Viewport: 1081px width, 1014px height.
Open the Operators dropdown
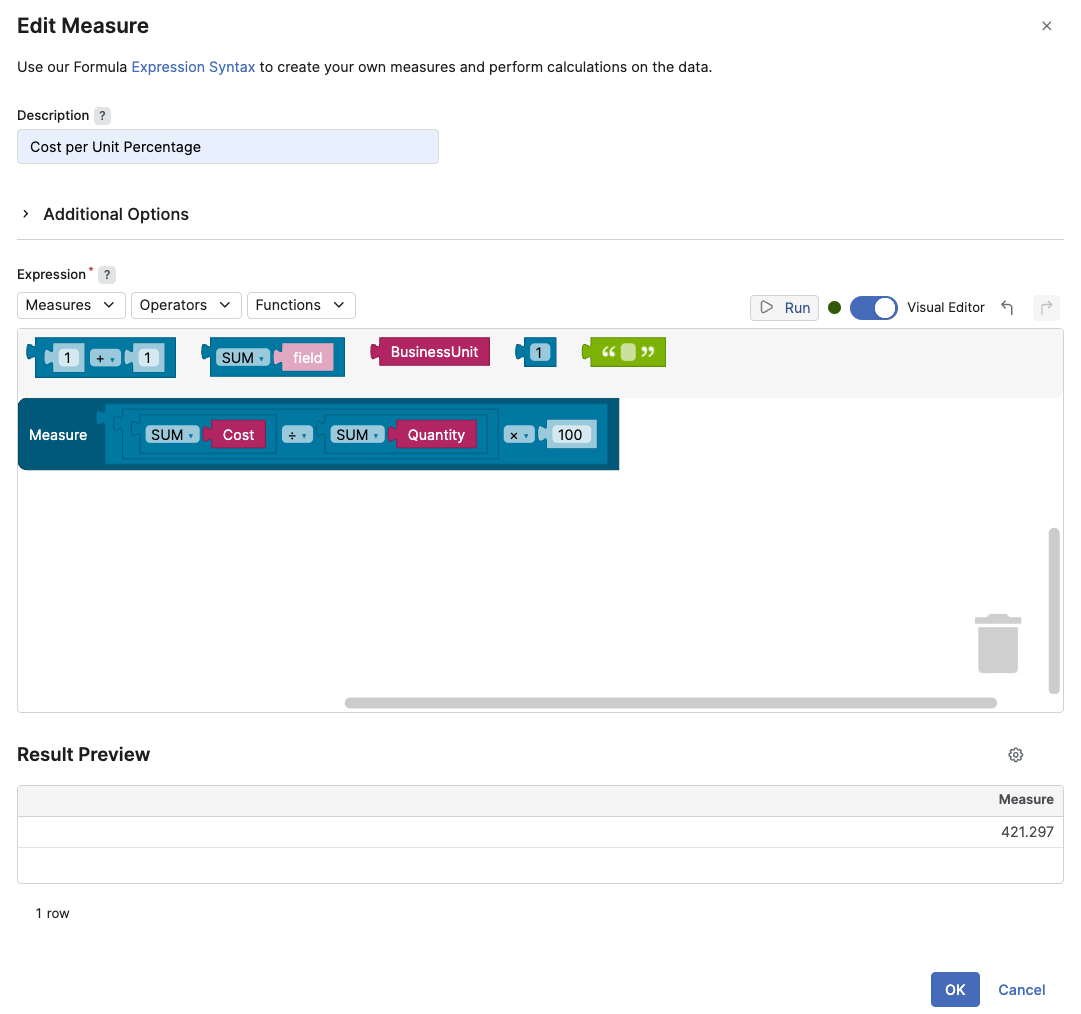(x=186, y=305)
